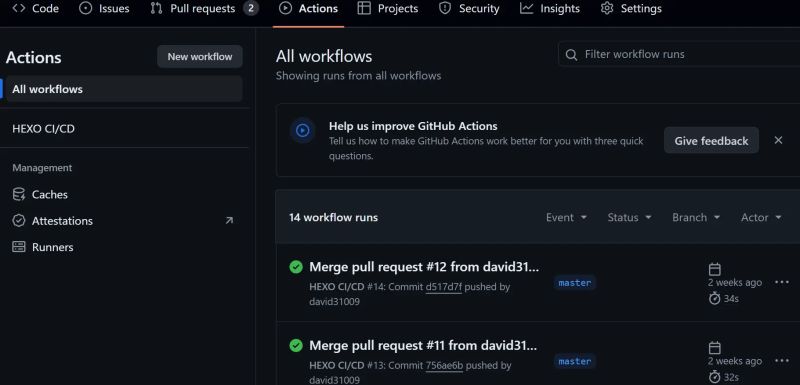Open commit 756ae6b
This screenshot has height=385, width=800.
[x=444, y=366]
